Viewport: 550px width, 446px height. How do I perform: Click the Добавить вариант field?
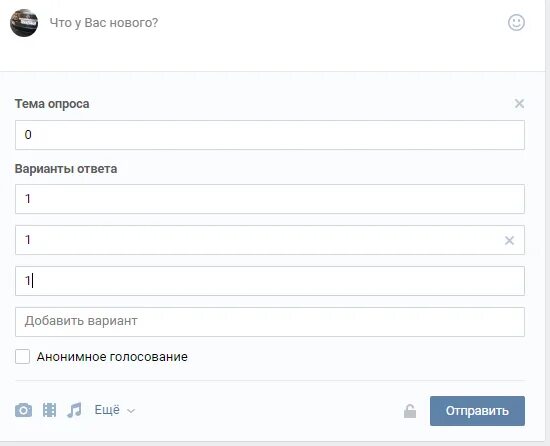coord(270,322)
